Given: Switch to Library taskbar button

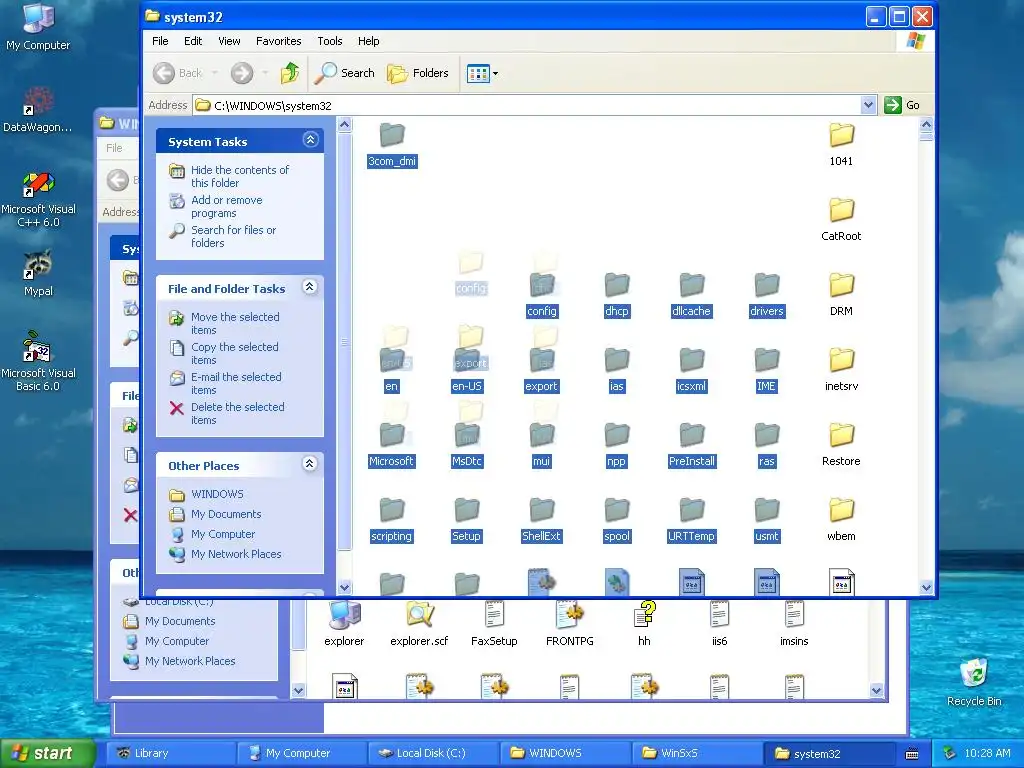Looking at the screenshot, I should (170, 753).
